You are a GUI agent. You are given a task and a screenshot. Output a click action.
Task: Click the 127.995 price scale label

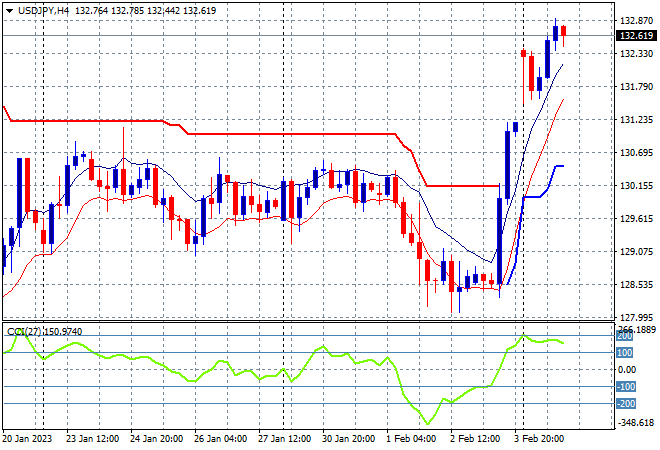point(637,317)
